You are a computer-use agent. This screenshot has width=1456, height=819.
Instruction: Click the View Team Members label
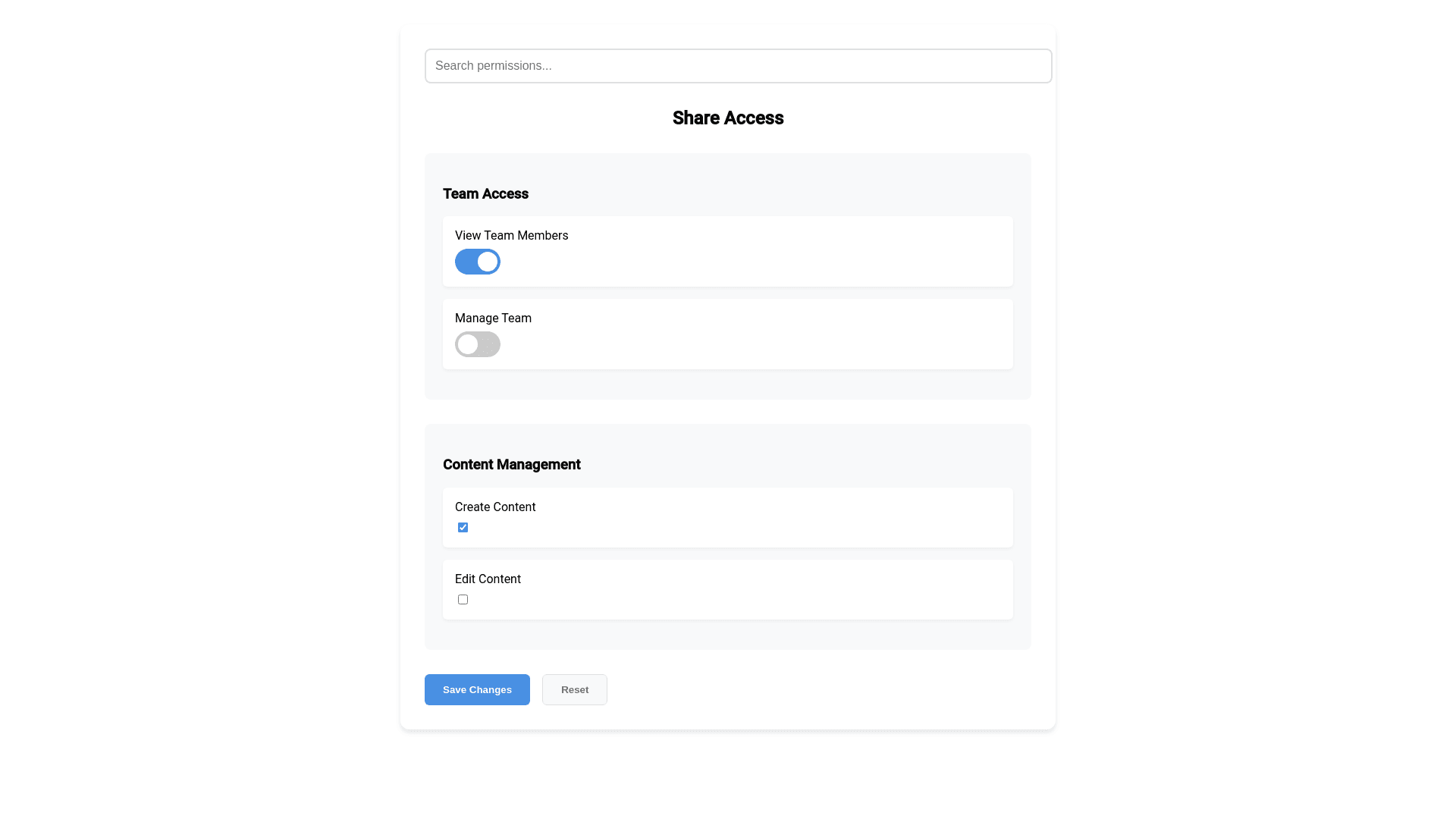click(x=511, y=235)
